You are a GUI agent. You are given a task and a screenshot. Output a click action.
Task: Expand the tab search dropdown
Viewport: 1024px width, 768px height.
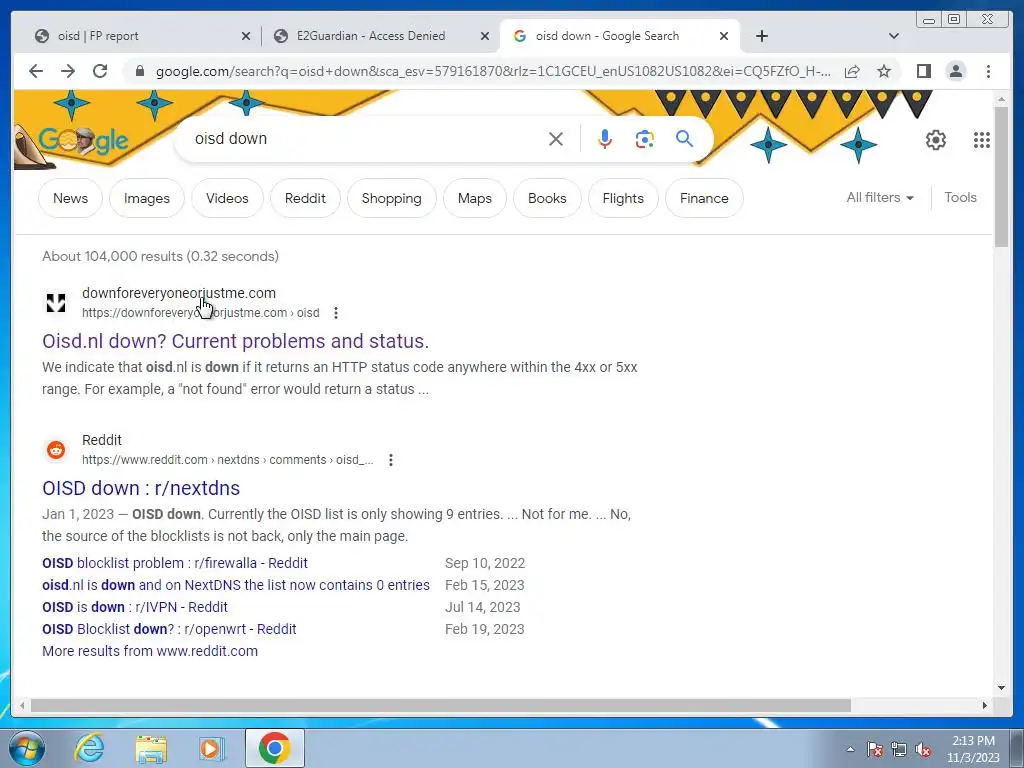pos(894,36)
